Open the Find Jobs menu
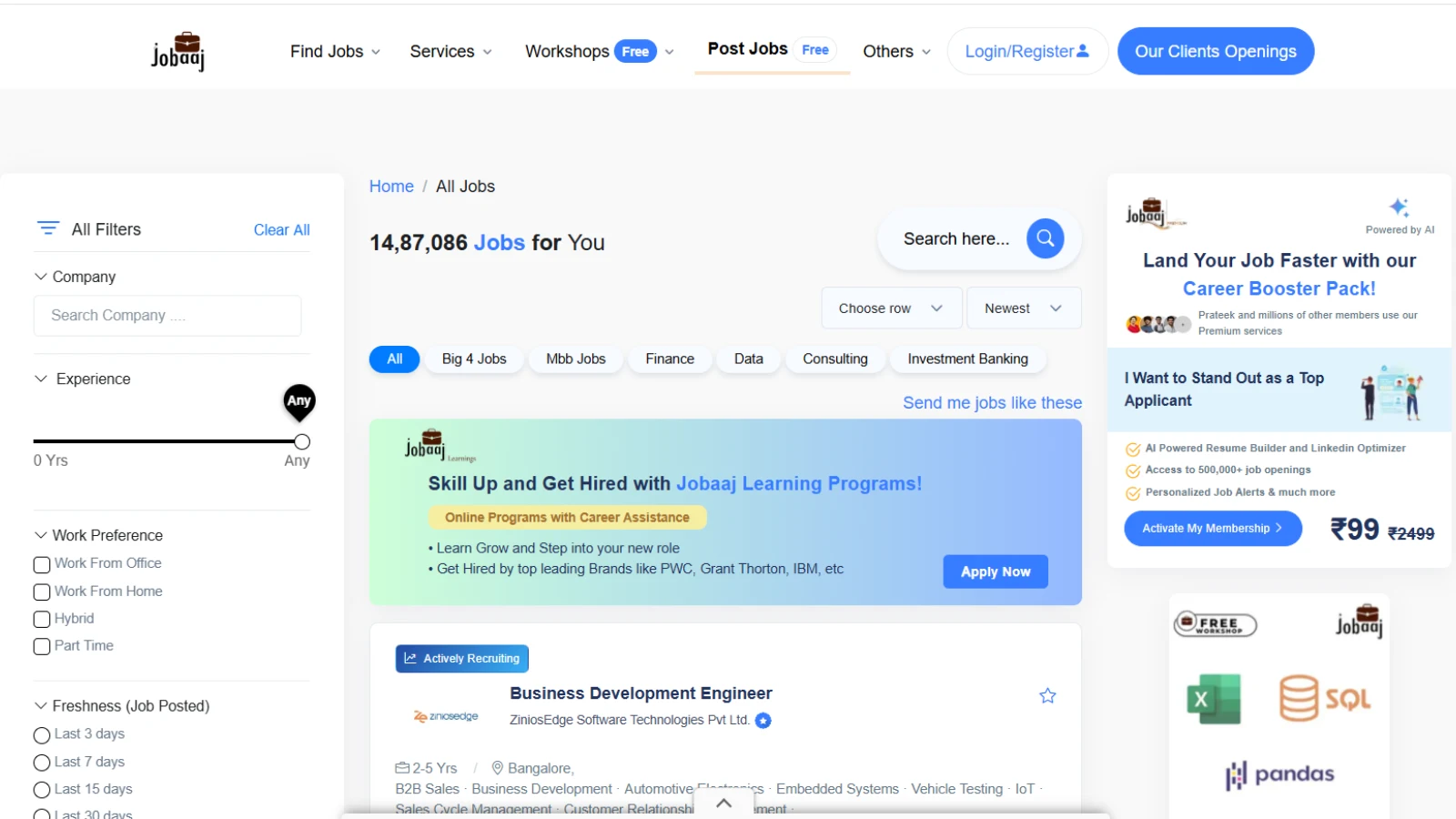 click(334, 52)
